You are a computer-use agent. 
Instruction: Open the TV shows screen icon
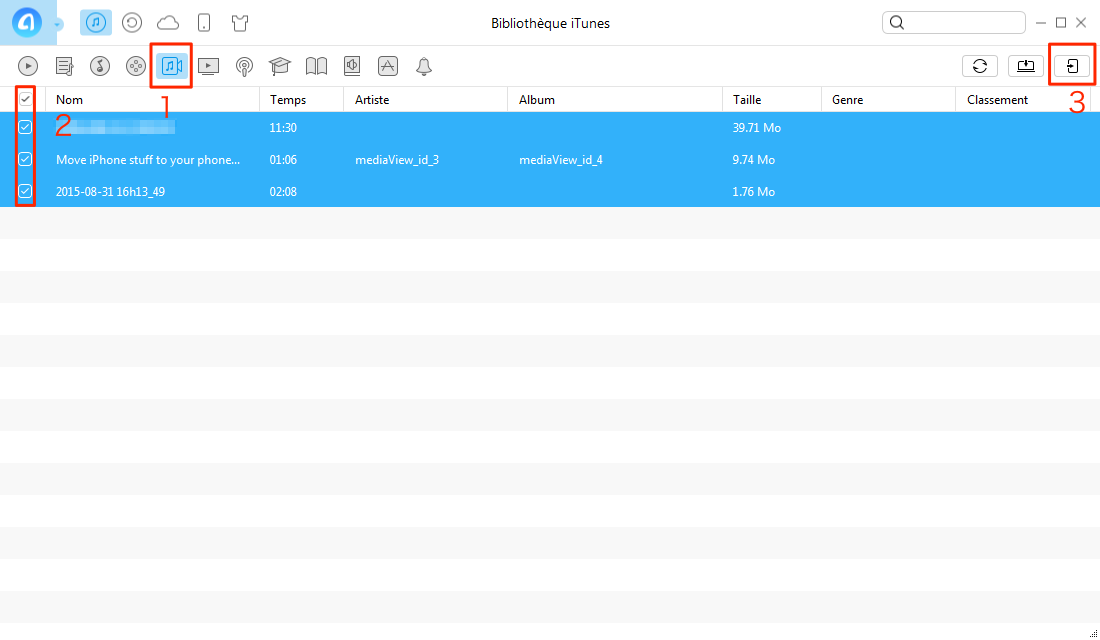coord(208,66)
